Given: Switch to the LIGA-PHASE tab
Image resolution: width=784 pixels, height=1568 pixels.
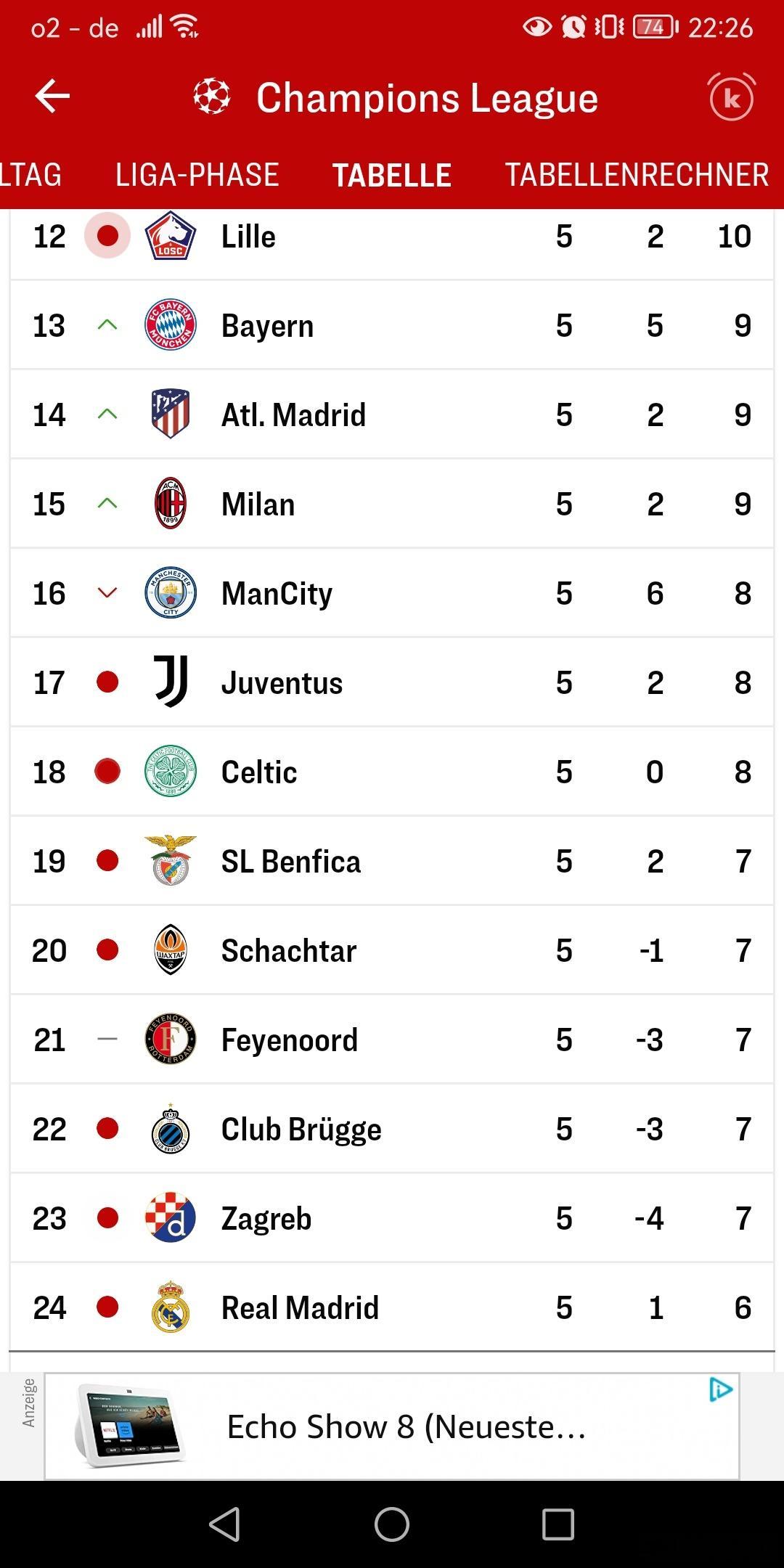Looking at the screenshot, I should (x=197, y=175).
